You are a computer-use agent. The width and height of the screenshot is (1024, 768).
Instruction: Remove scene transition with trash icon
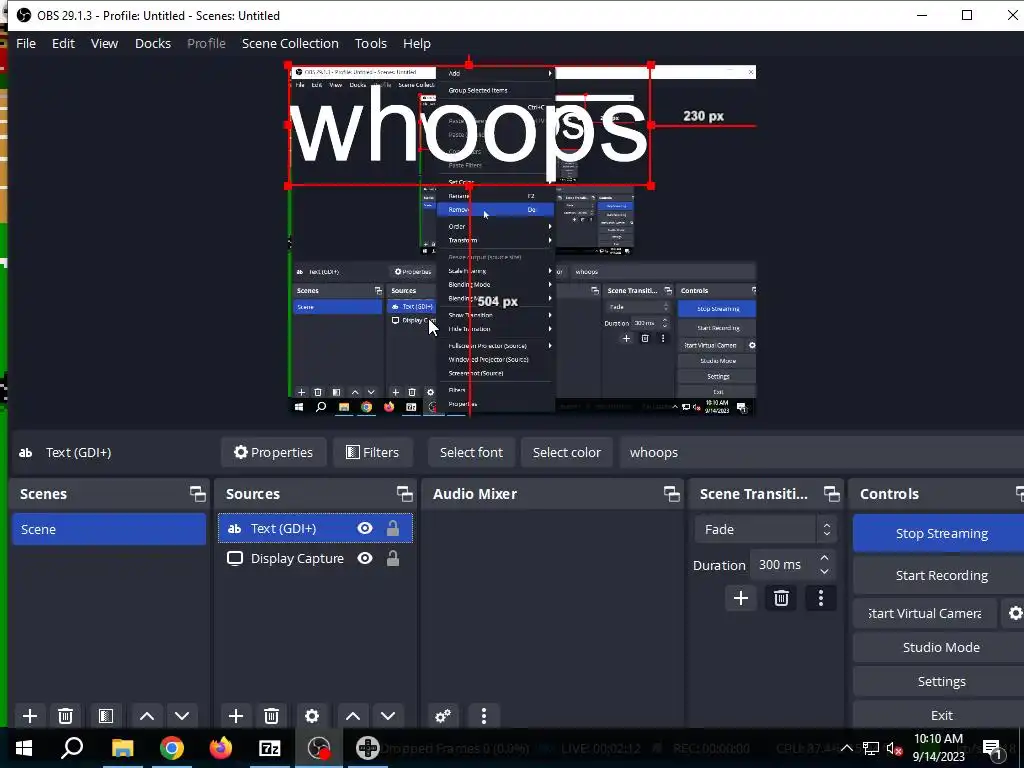click(x=781, y=598)
